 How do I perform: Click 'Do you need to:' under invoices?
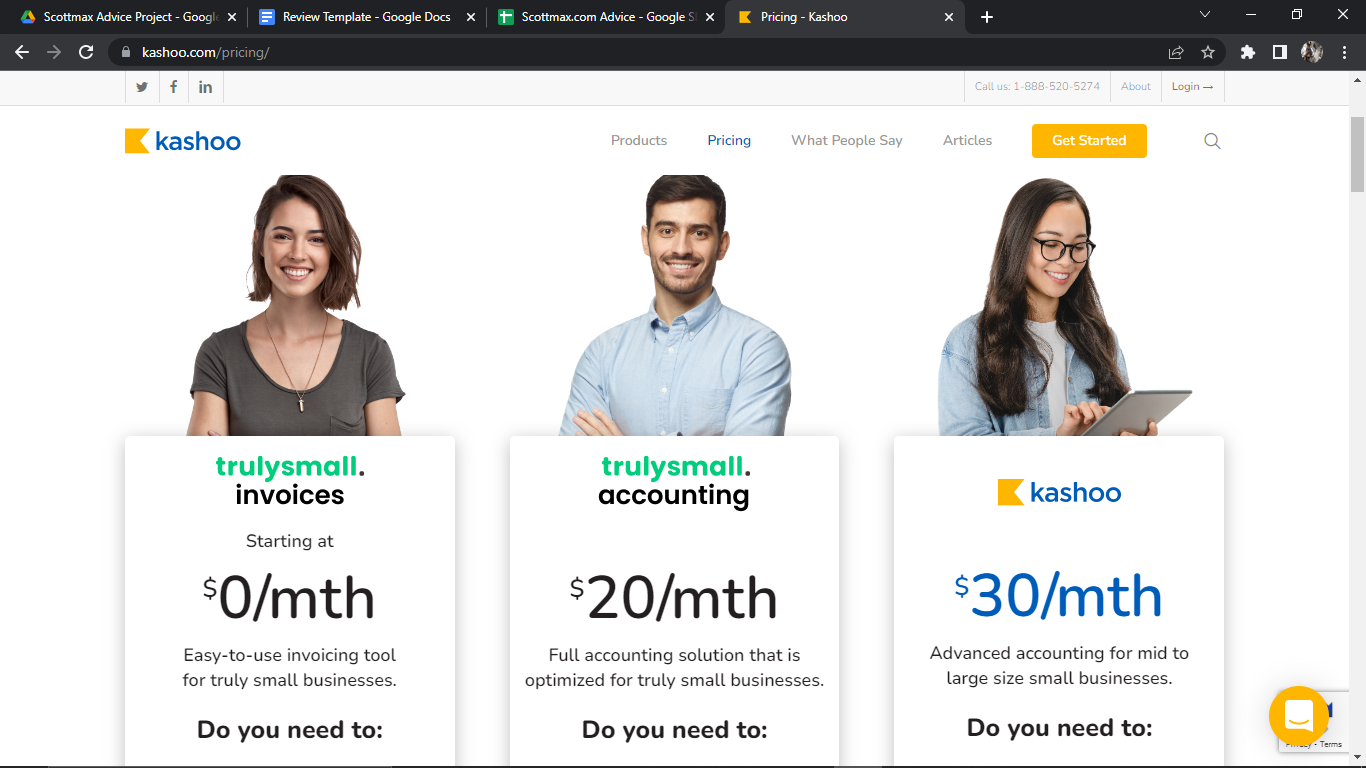point(290,730)
